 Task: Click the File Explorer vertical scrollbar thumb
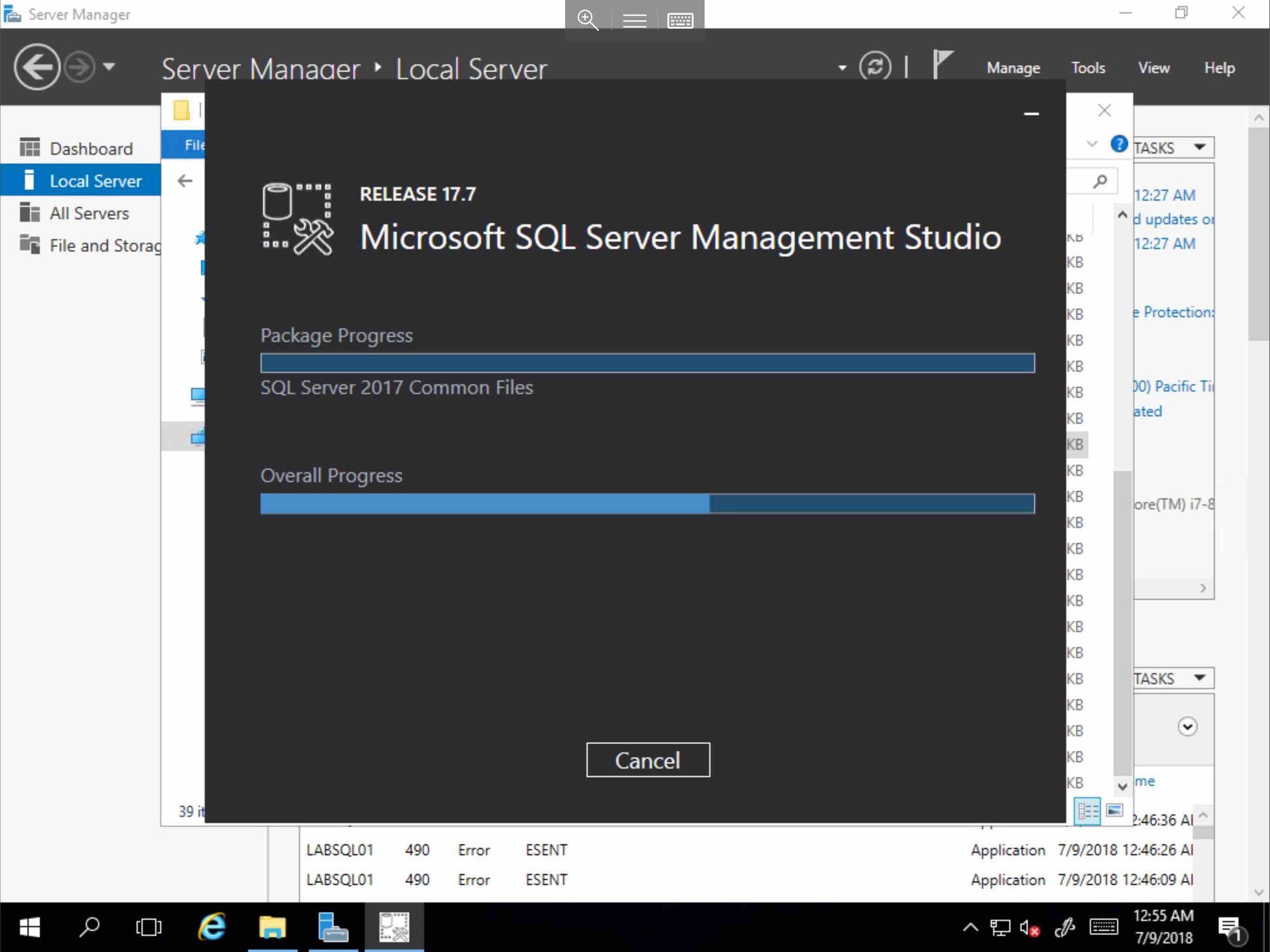(x=1123, y=622)
